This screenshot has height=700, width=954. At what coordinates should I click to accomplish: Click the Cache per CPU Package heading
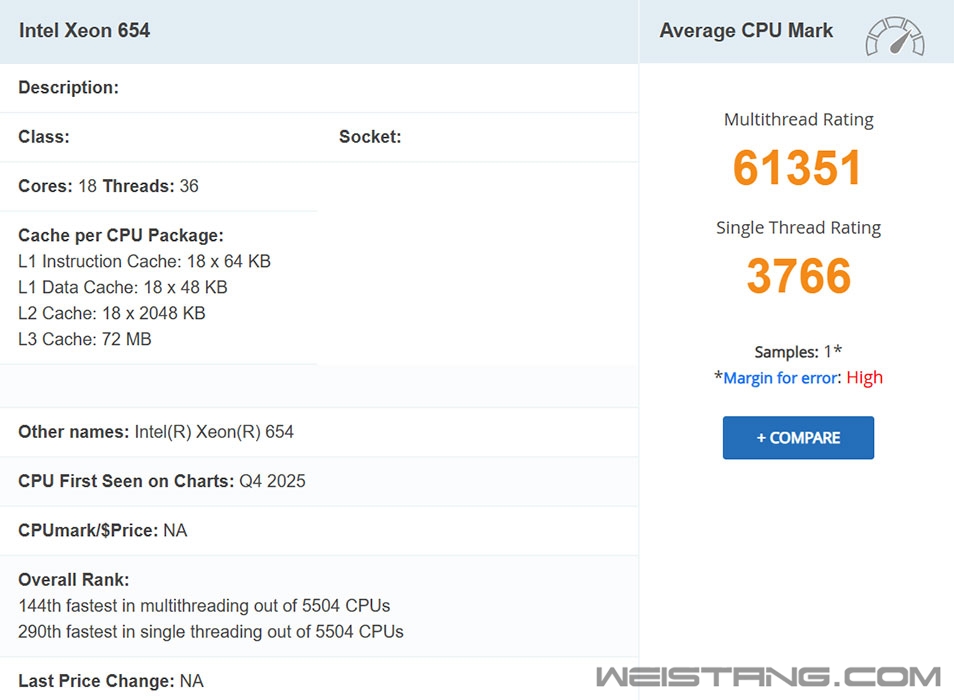click(121, 236)
